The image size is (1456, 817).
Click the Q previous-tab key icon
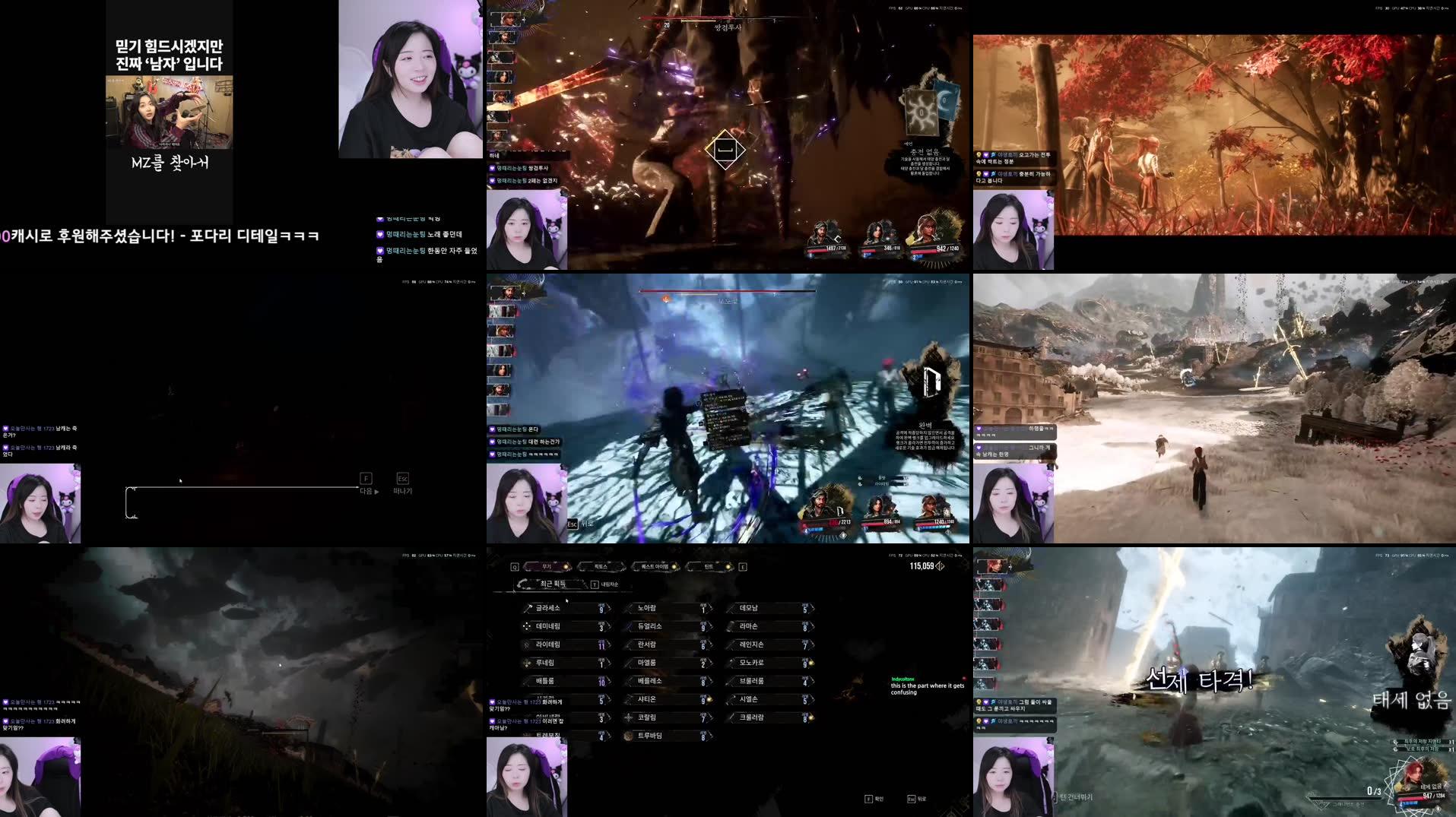click(x=515, y=567)
